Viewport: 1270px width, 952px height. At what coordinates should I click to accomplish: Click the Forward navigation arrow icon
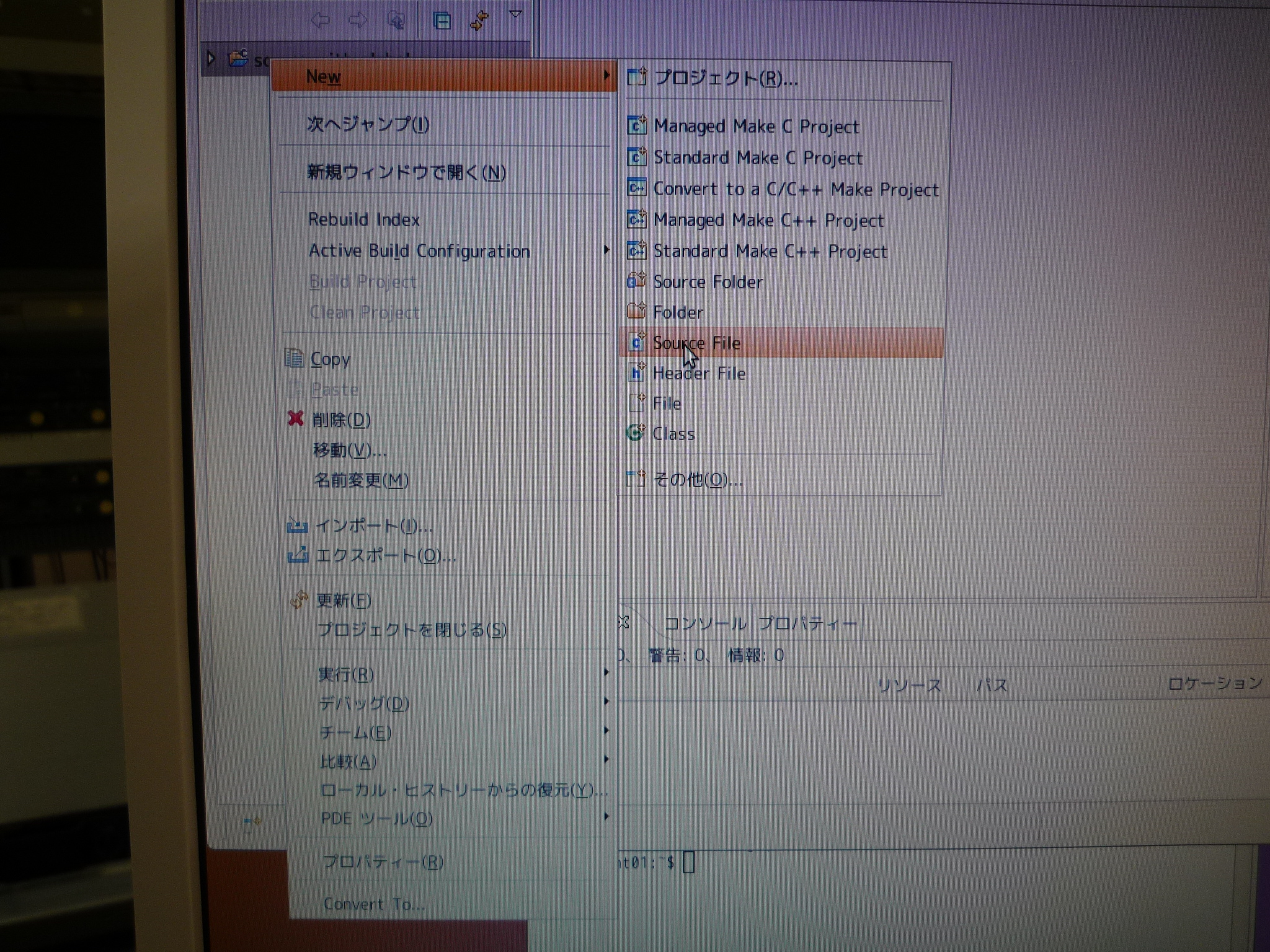click(358, 20)
